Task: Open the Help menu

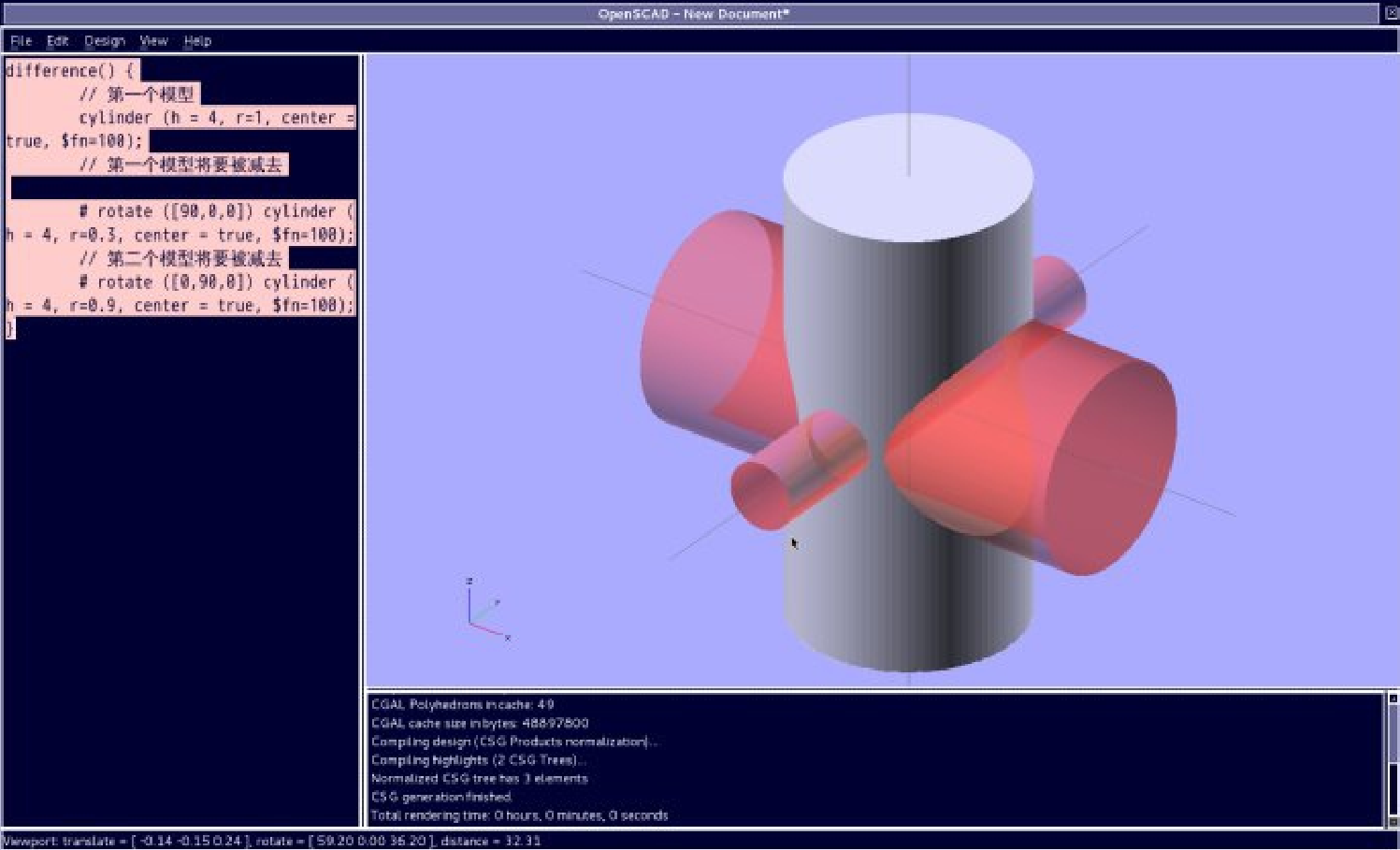Action: pos(197,41)
